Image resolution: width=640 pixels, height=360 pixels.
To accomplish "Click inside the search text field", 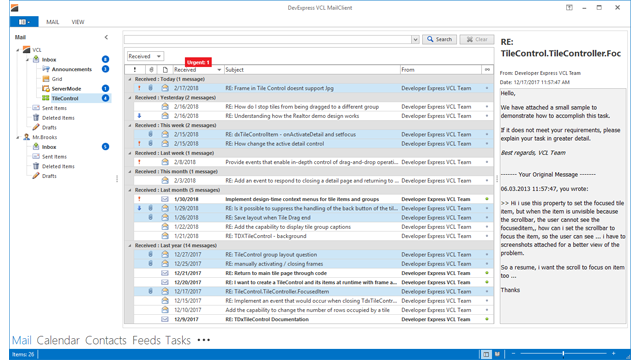I will 268,40.
